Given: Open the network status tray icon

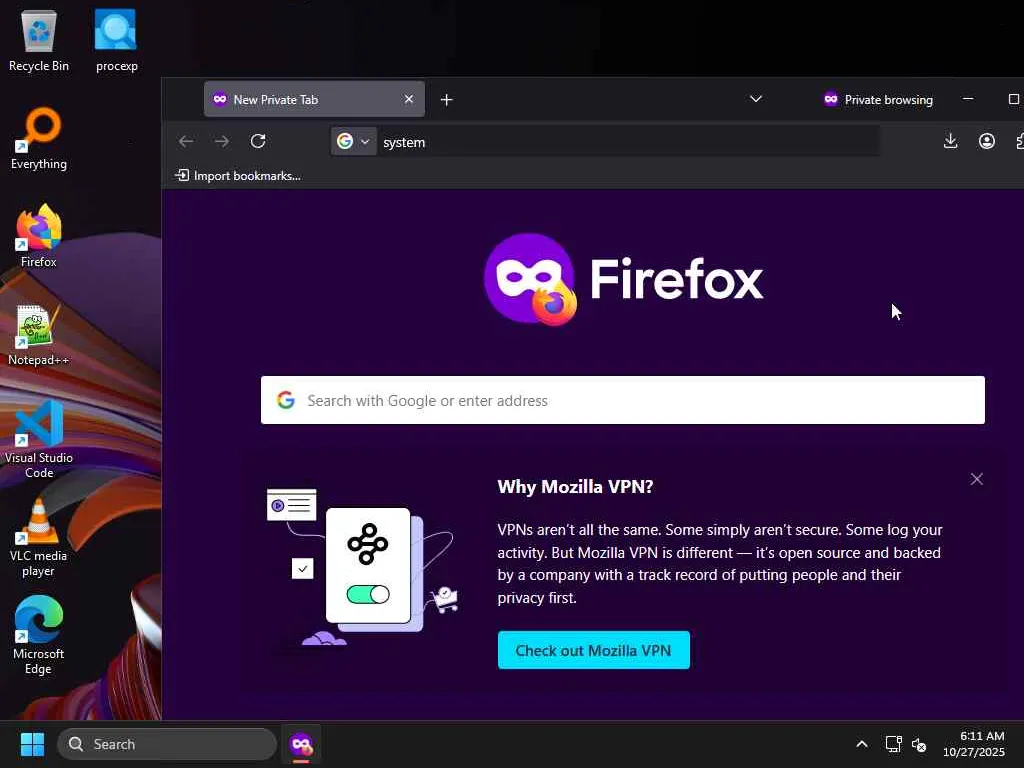Looking at the screenshot, I should tap(893, 744).
